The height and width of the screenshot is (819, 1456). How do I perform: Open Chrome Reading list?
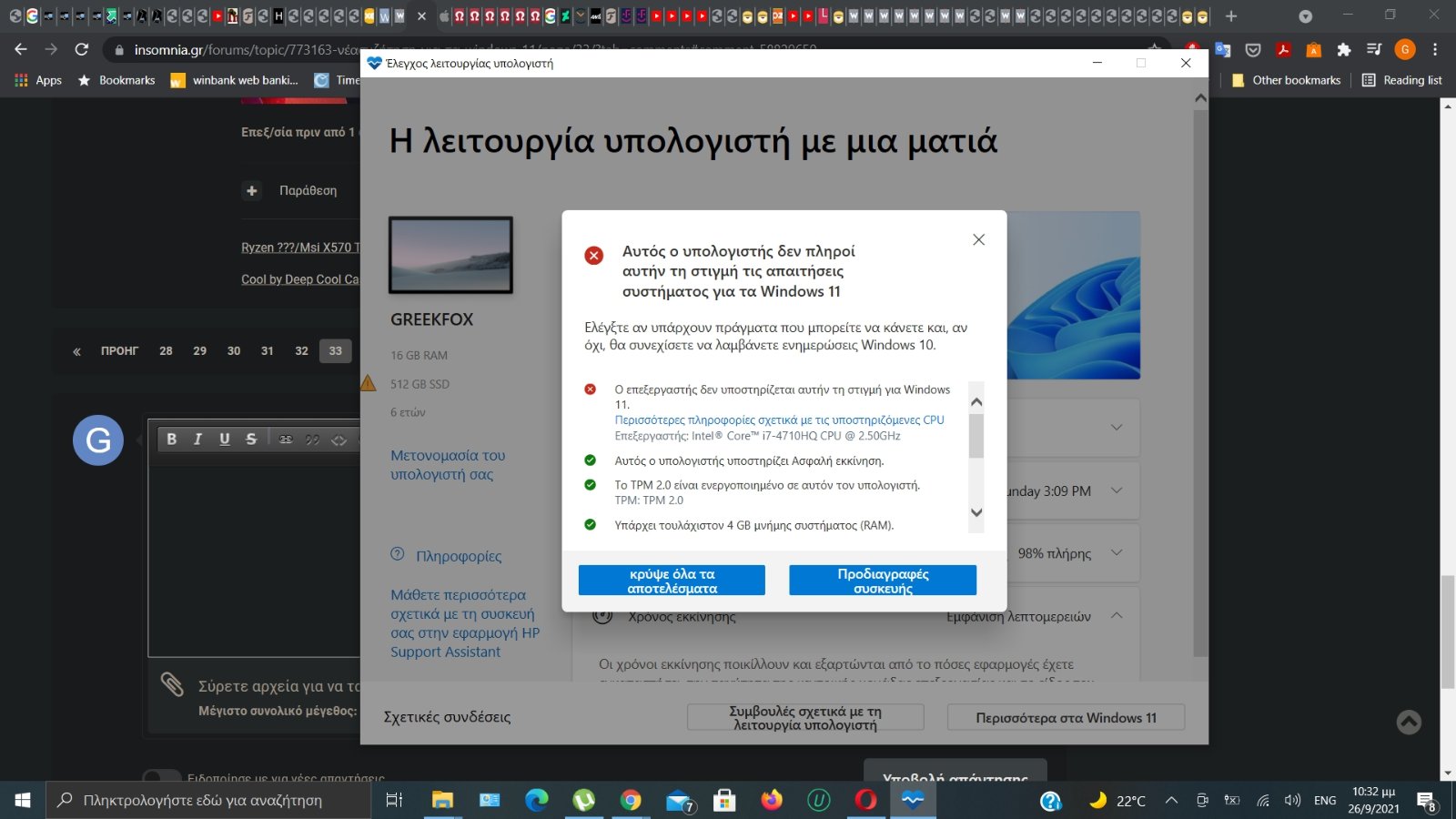pos(1401,80)
